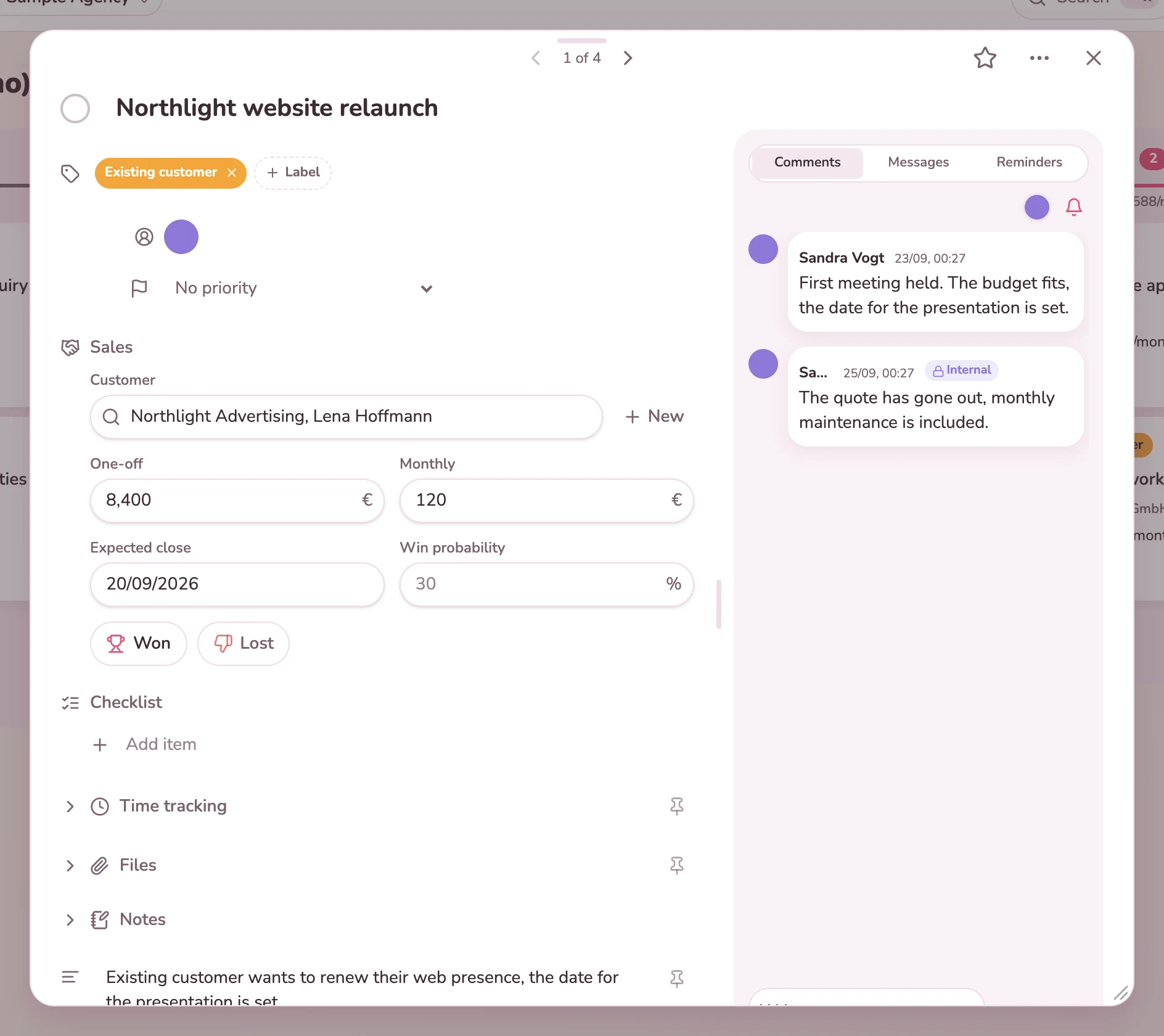Toggle the notification bell icon

click(x=1074, y=207)
